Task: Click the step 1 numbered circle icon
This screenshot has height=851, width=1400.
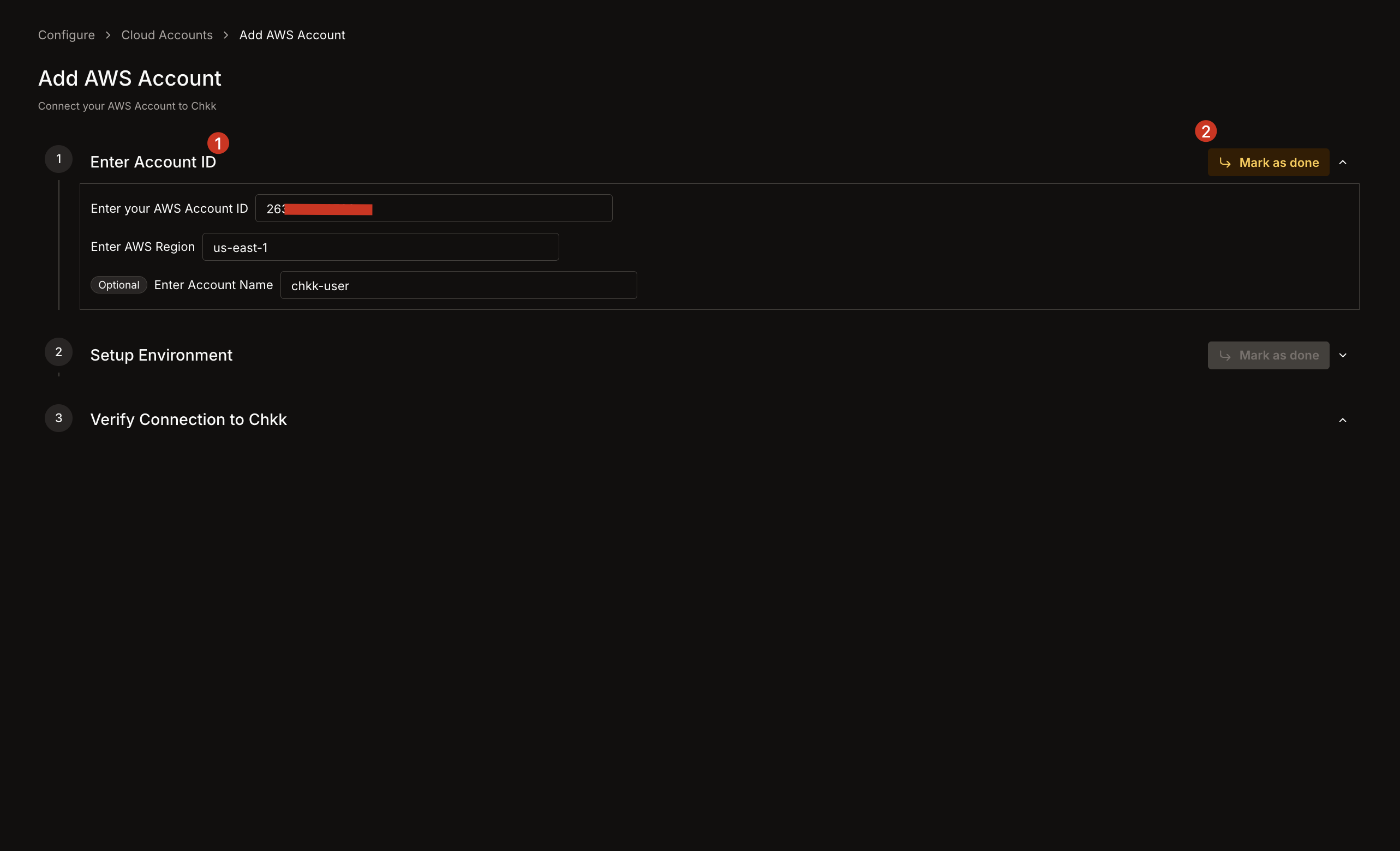Action: pyautogui.click(x=58, y=159)
